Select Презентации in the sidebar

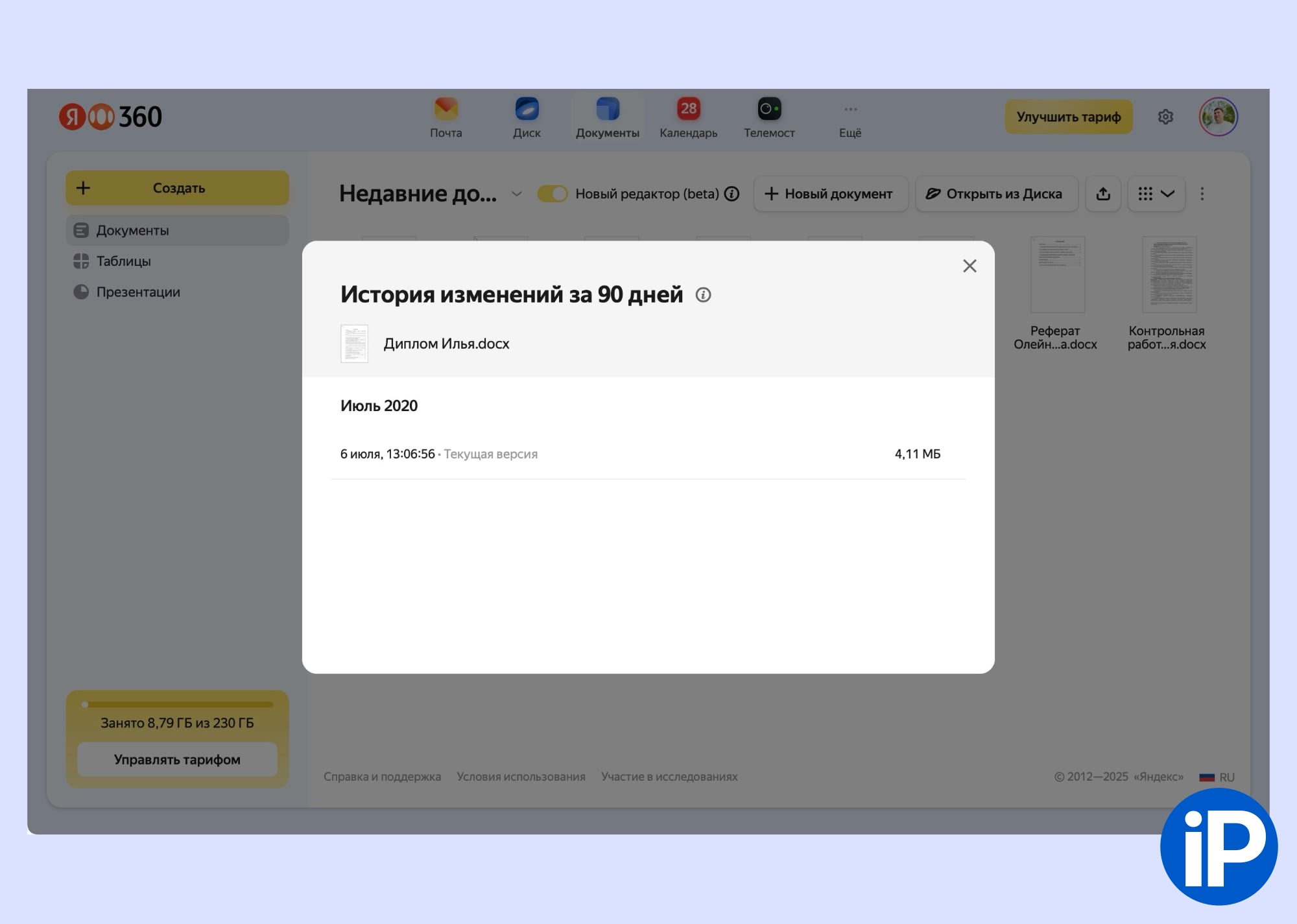[x=138, y=292]
